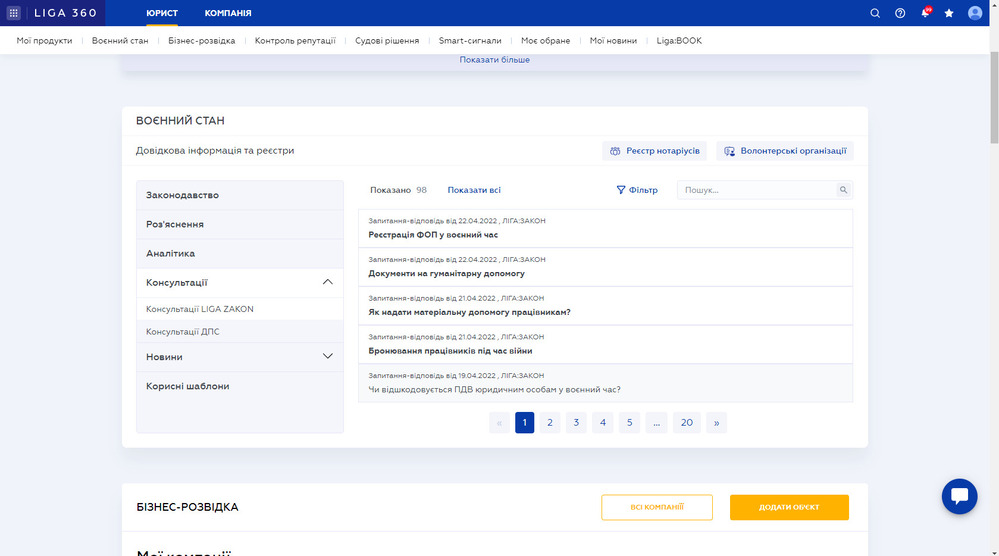
Task: Click the LIGA 360 logo
Action: pyautogui.click(x=66, y=13)
